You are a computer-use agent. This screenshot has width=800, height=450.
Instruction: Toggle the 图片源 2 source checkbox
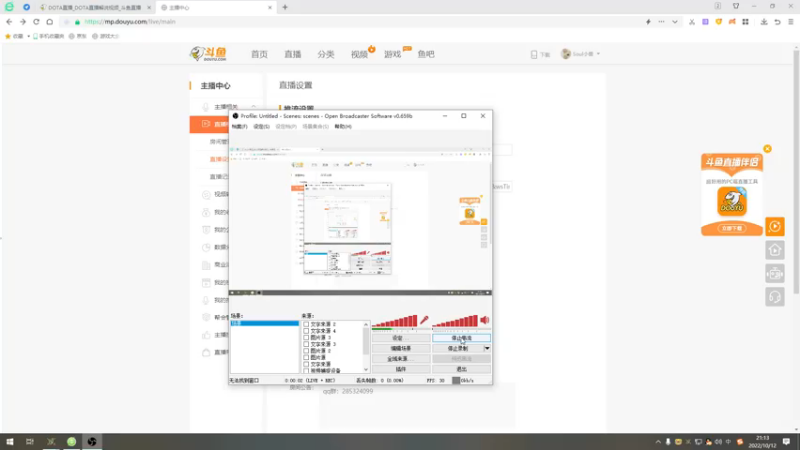point(306,351)
